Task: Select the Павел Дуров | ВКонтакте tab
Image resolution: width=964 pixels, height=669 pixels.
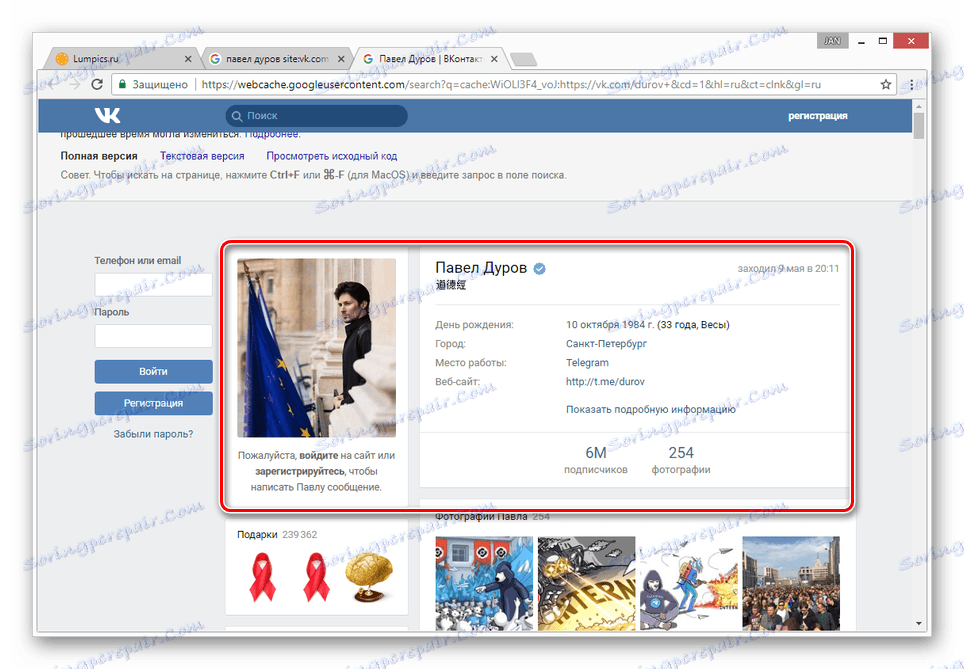Action: tap(430, 59)
